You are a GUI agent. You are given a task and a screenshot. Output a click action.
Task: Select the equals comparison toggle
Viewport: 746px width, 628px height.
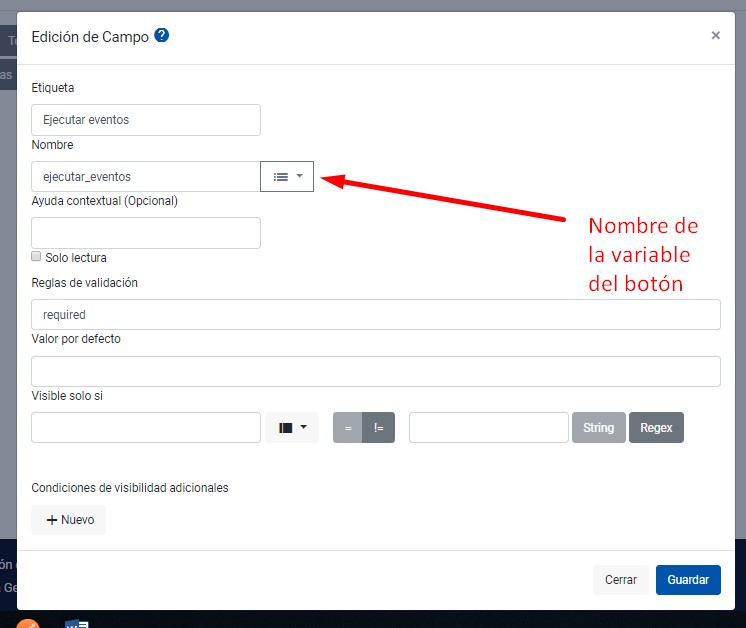coord(348,428)
